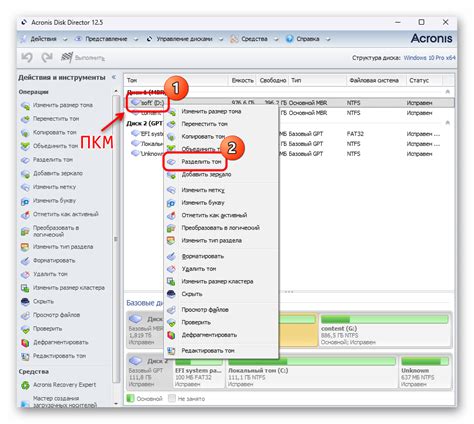The image size is (474, 424).
Task: Select Копировать том icon in sidebar
Action: pos(25,133)
